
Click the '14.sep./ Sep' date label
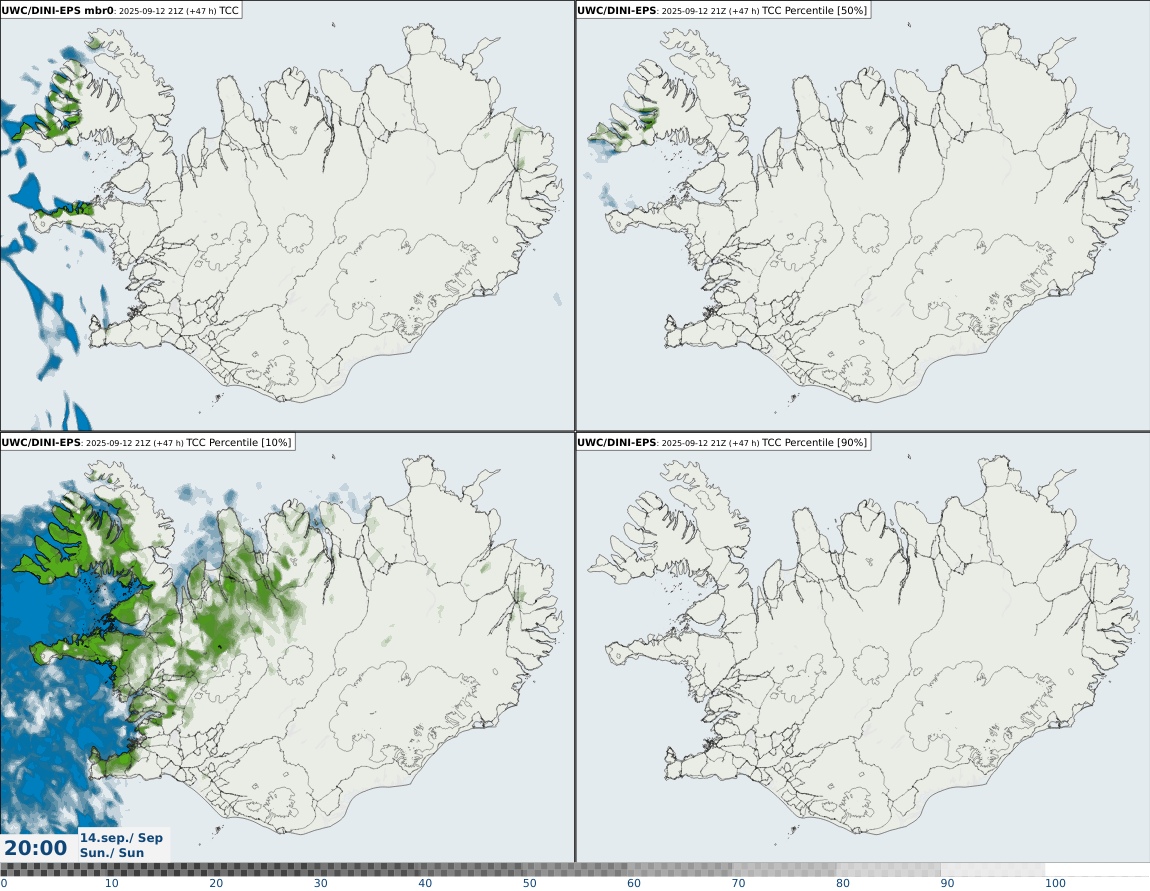[121, 837]
